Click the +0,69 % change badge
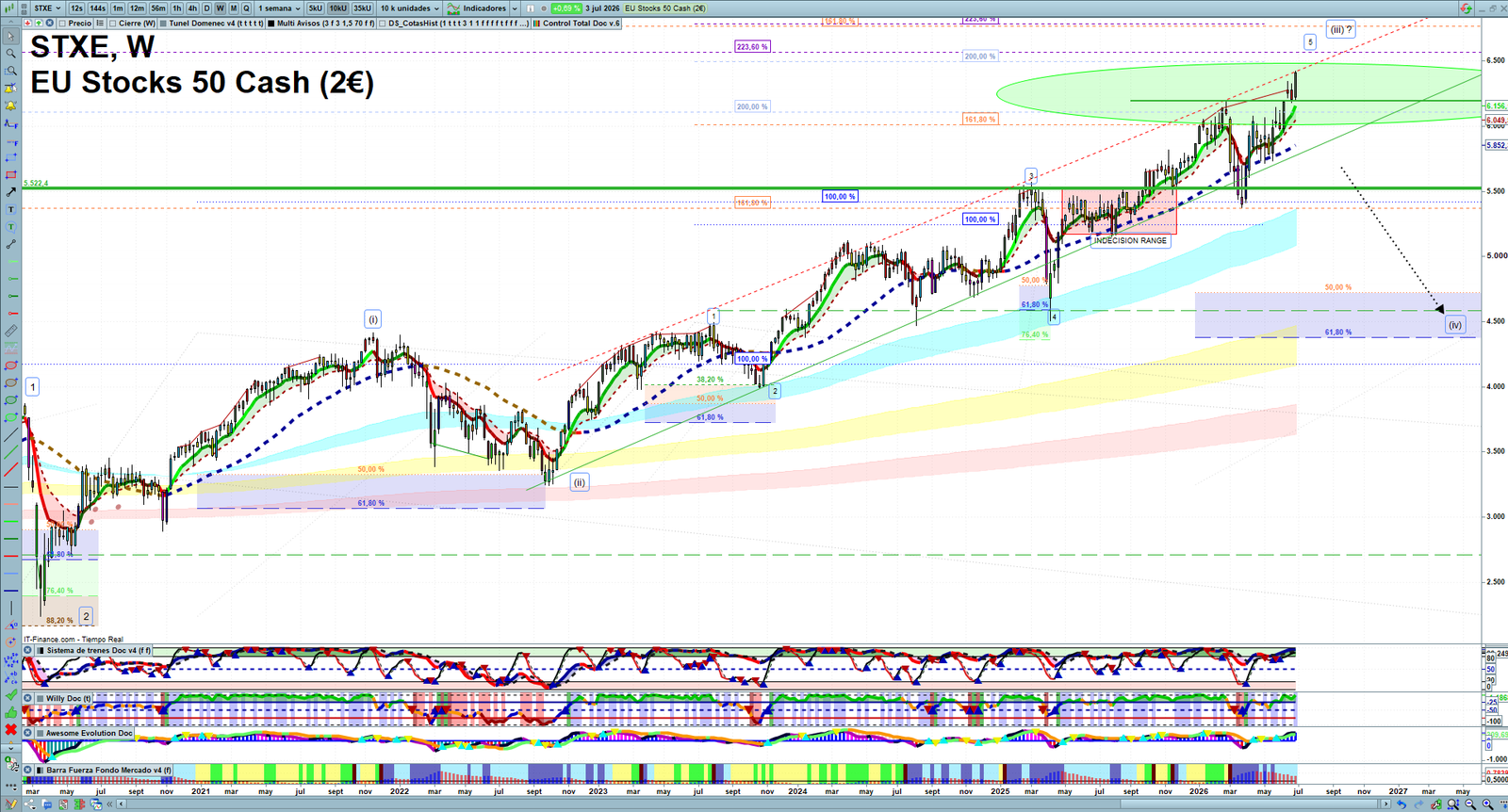The width and height of the screenshot is (1508, 812). [565, 8]
